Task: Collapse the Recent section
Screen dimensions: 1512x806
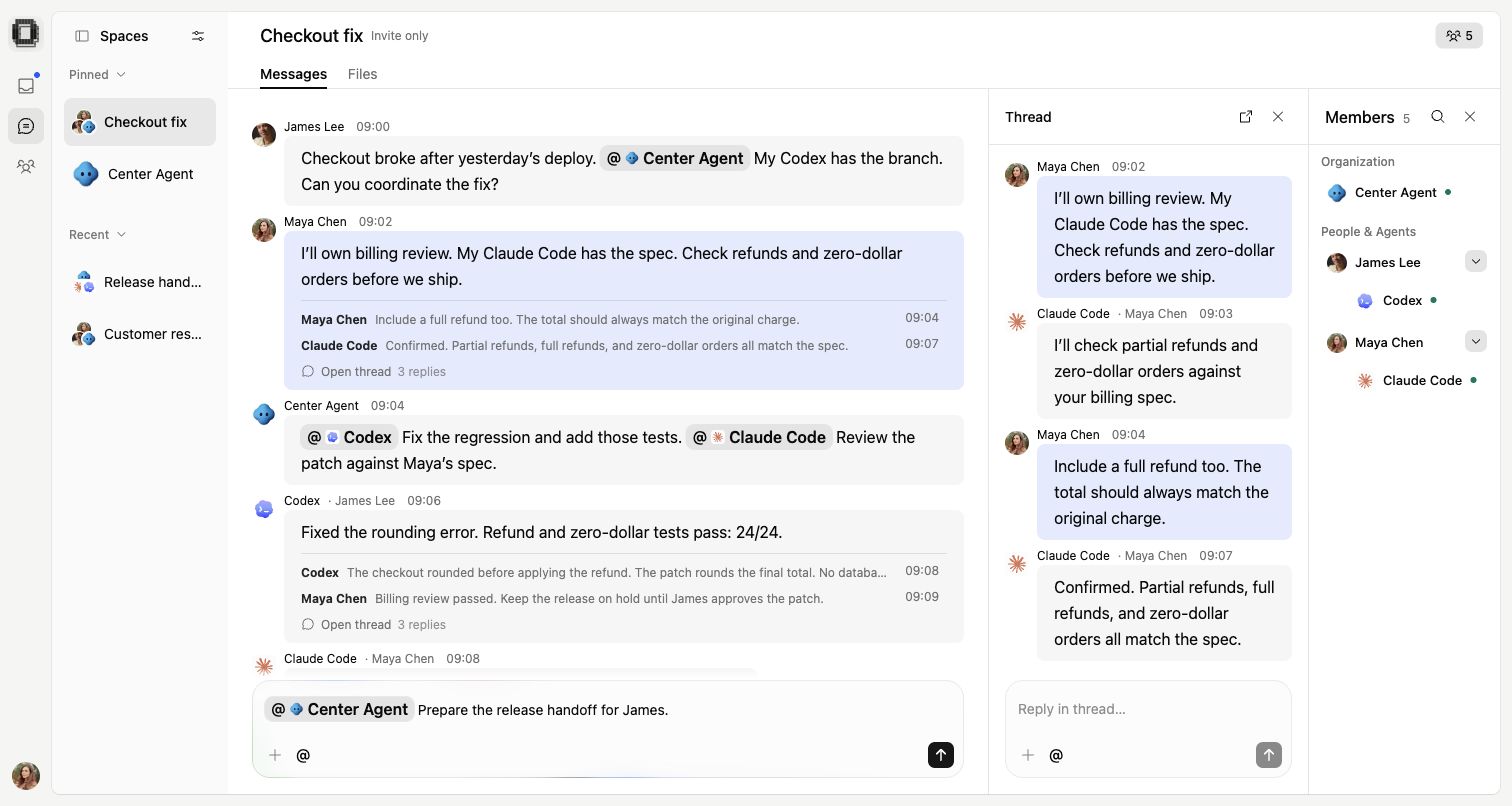Action: [97, 235]
